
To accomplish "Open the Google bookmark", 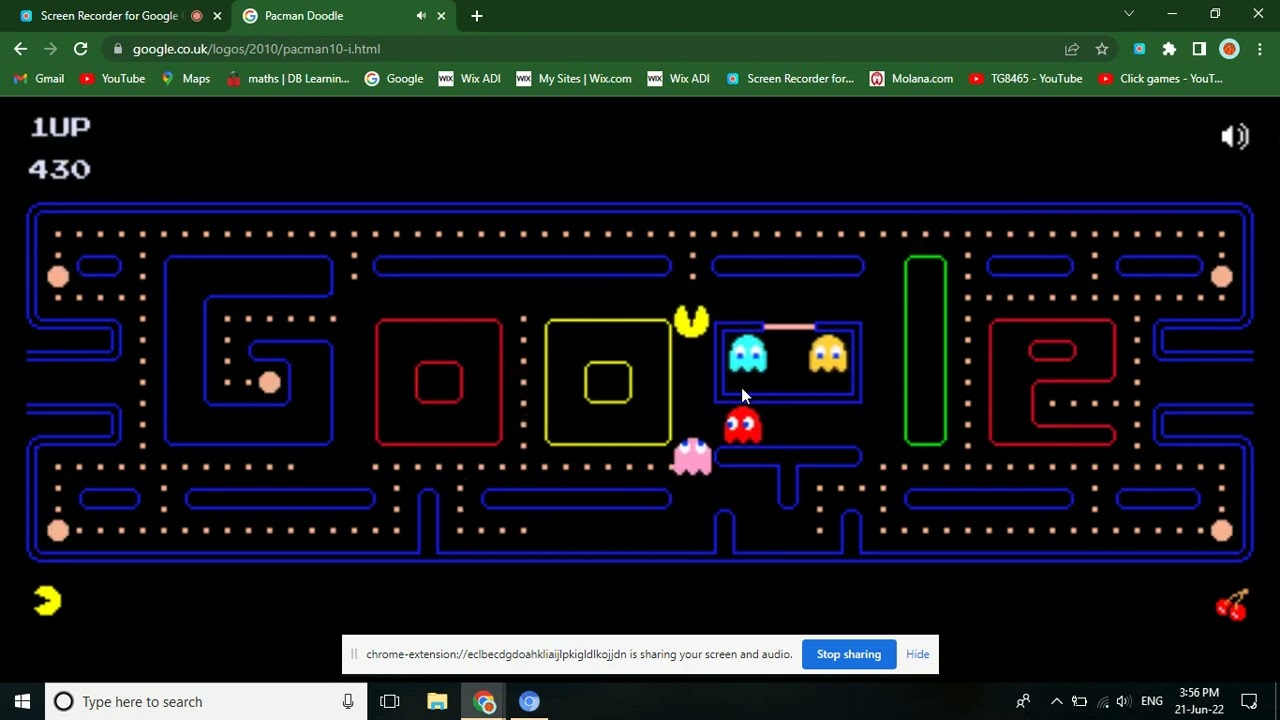I will point(394,79).
